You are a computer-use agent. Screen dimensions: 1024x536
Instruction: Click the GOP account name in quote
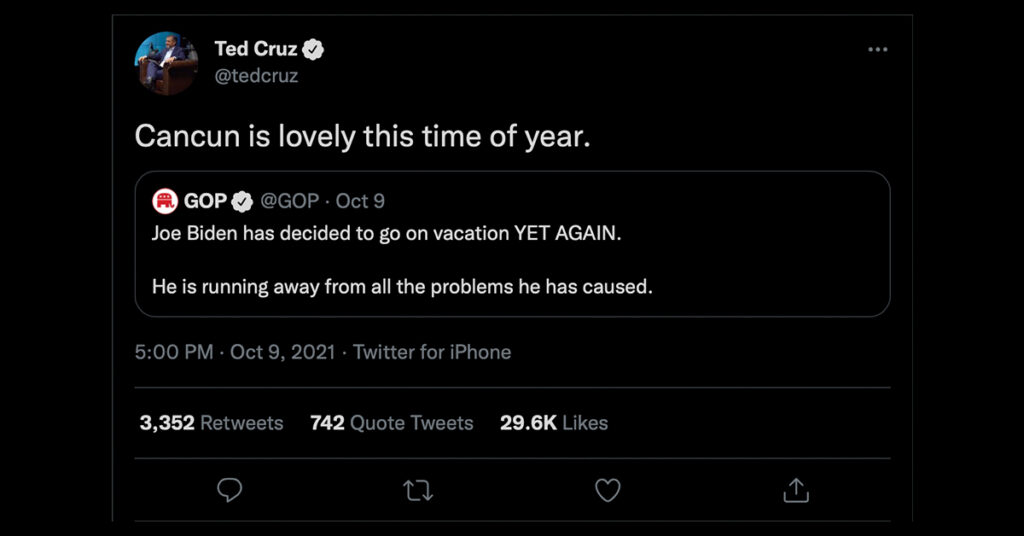205,201
